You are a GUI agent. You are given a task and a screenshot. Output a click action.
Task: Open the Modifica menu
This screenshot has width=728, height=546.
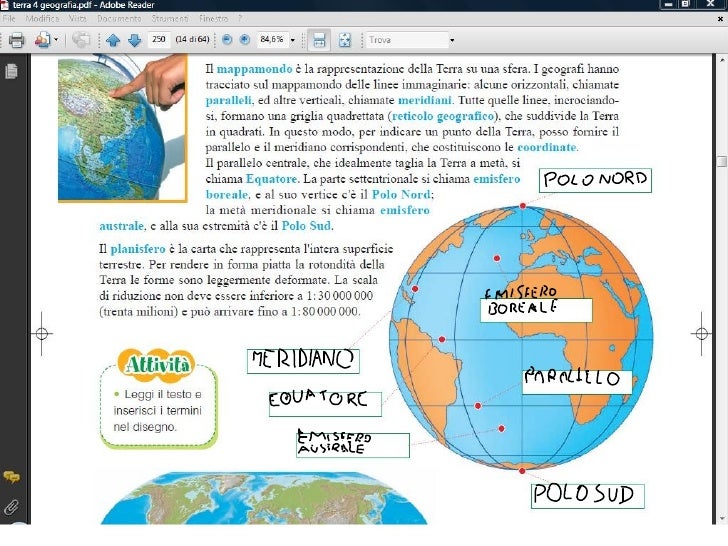tap(42, 19)
